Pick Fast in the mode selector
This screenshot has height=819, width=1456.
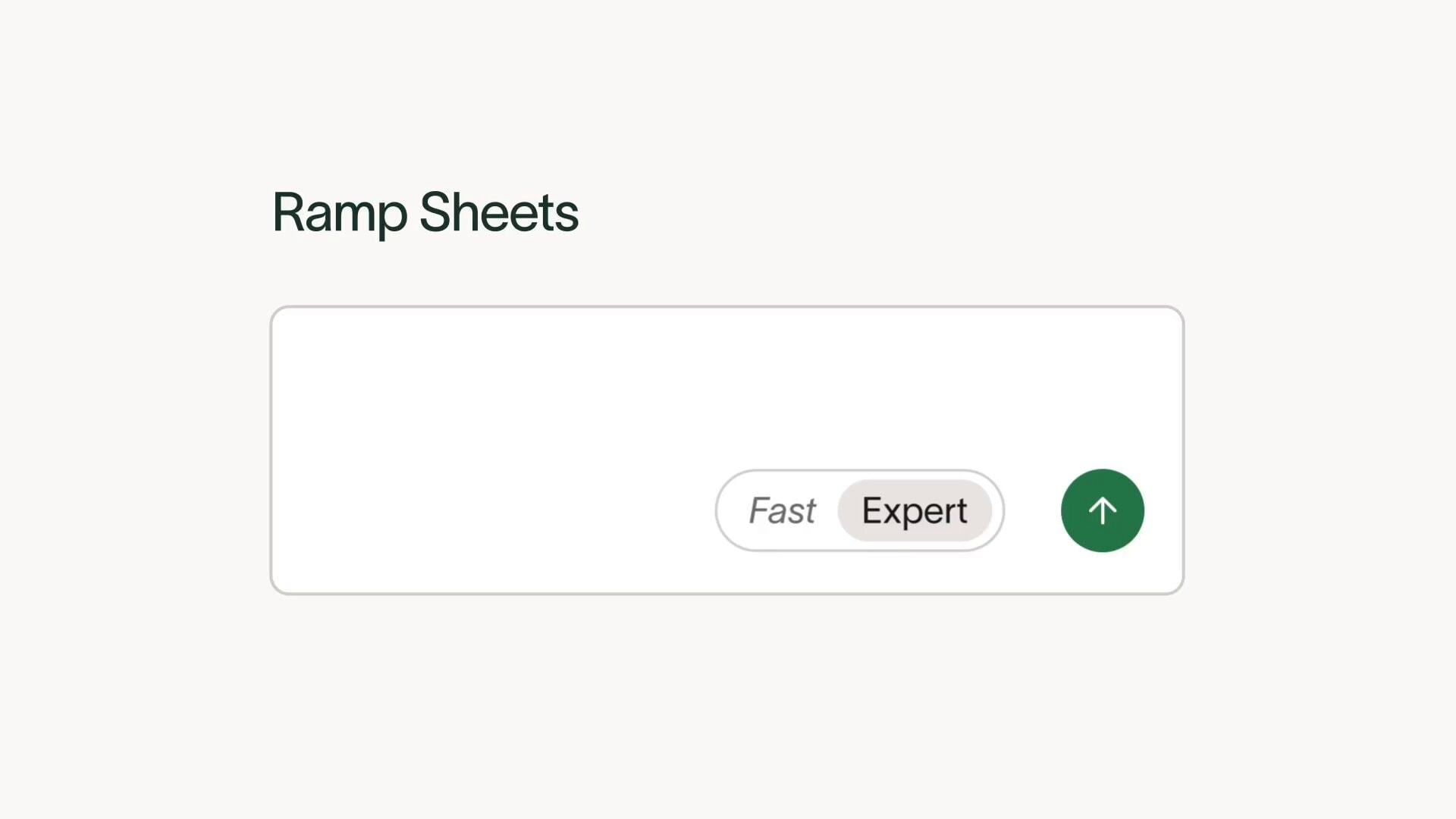pyautogui.click(x=782, y=510)
